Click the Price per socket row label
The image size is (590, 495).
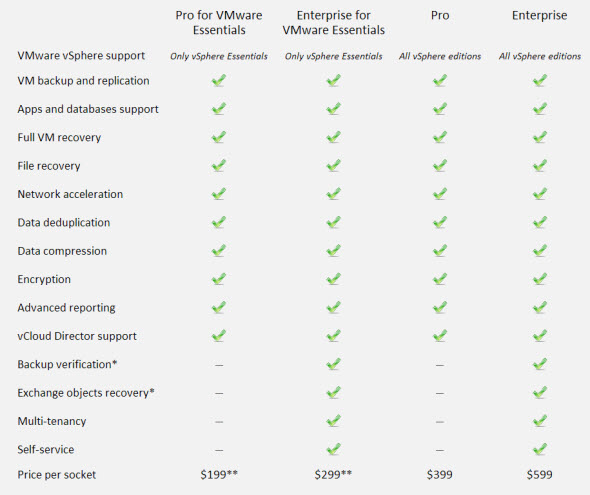pyautogui.click(x=56, y=475)
